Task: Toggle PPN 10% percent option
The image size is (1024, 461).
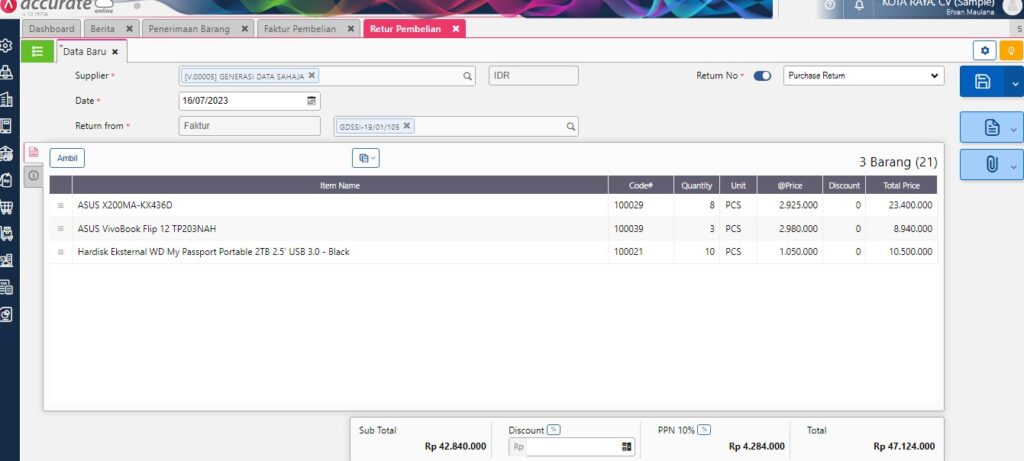Action: coord(705,430)
